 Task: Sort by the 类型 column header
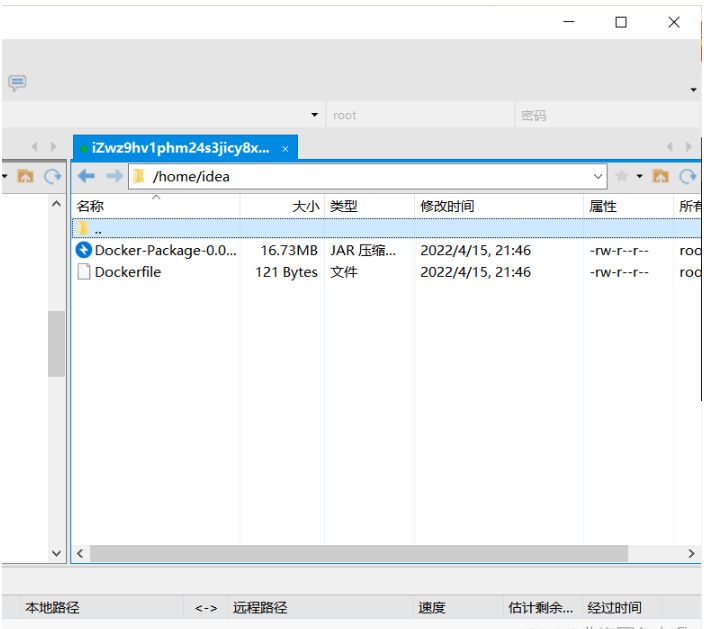click(369, 206)
